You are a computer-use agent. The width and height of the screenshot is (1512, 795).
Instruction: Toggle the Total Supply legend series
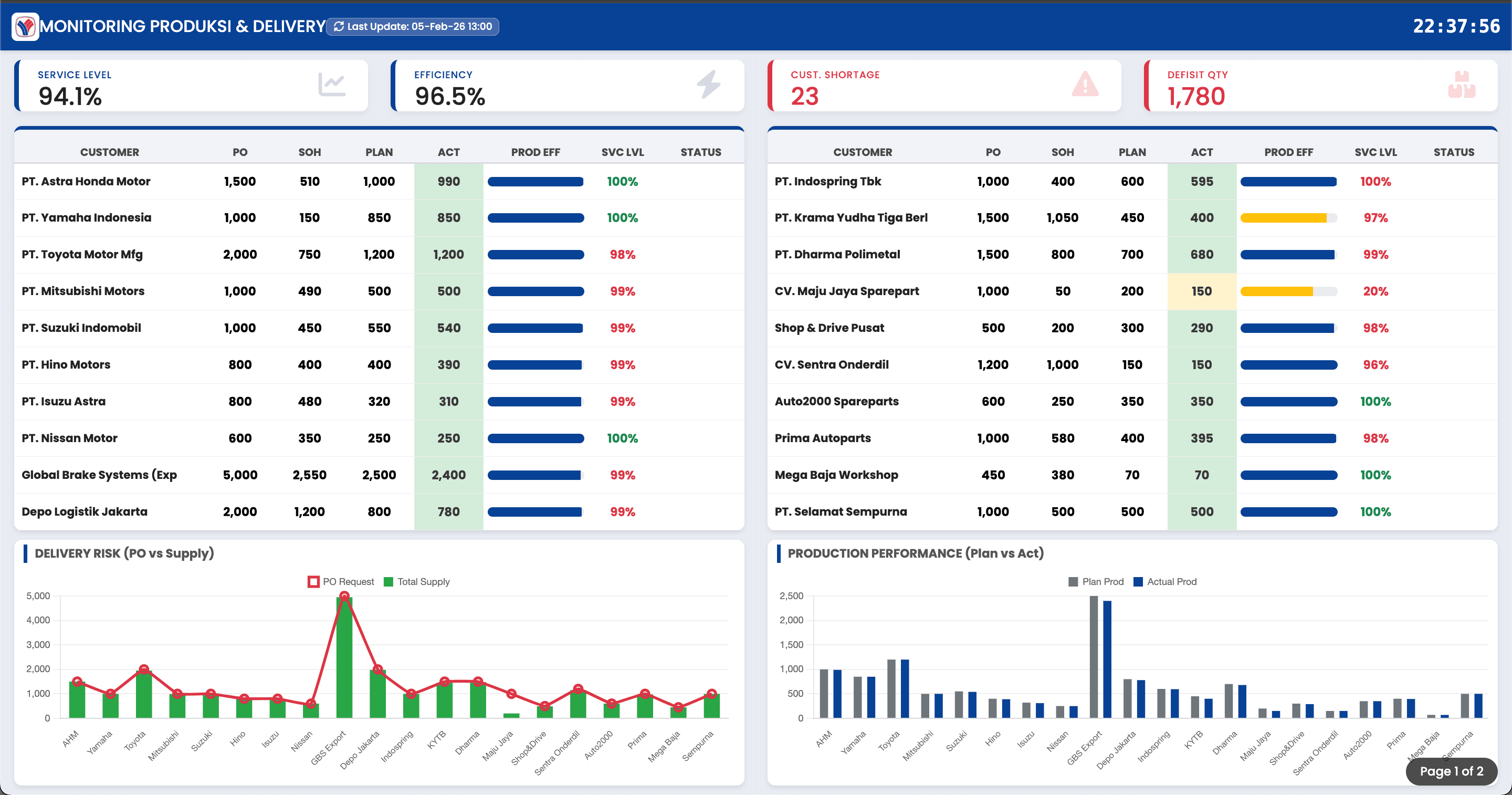417,581
